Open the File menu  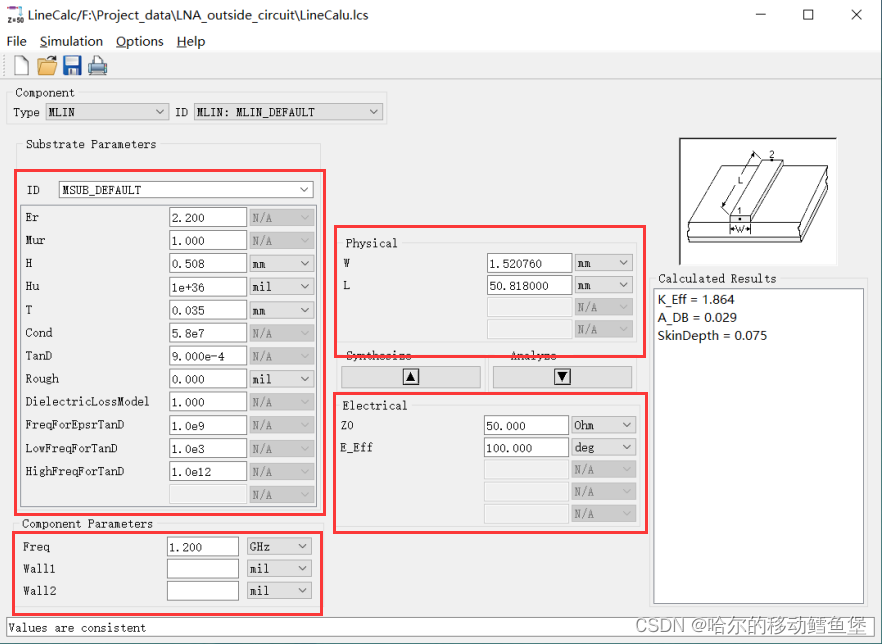tap(16, 41)
